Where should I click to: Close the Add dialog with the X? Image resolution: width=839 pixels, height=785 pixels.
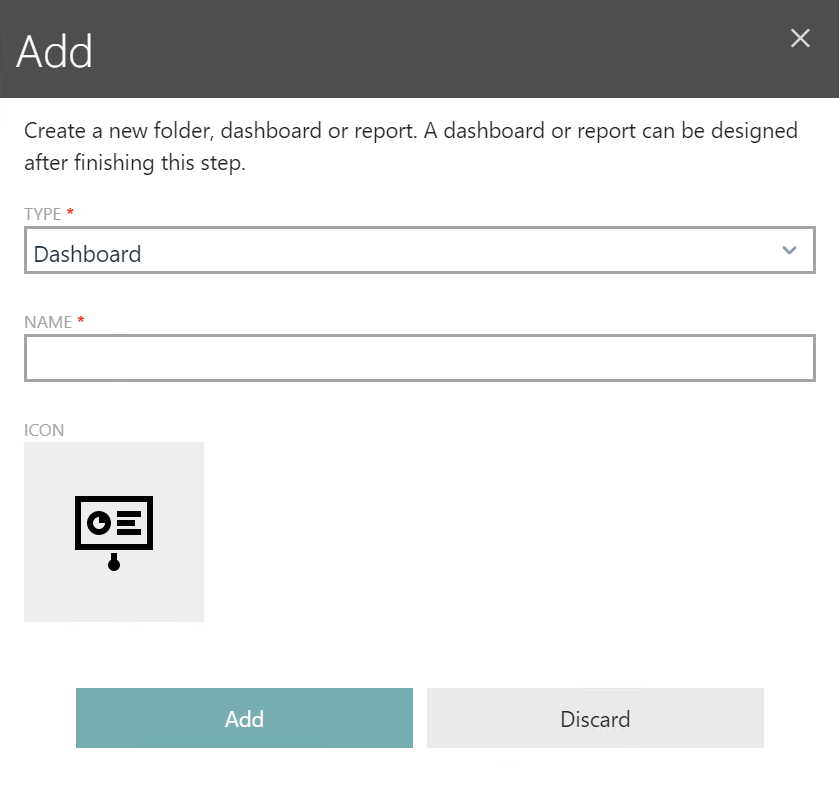coord(800,38)
